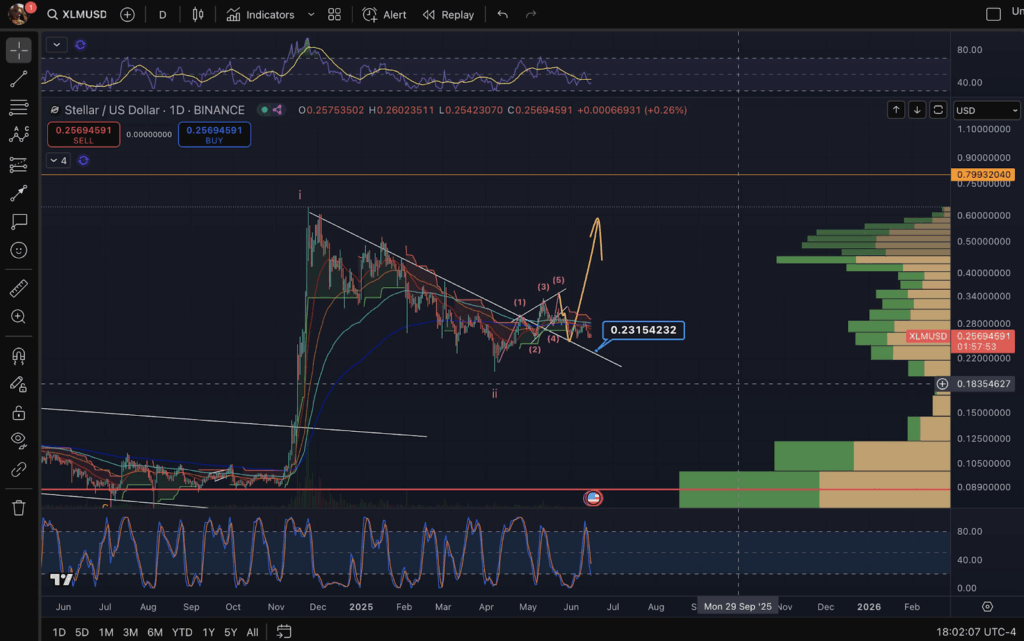Image resolution: width=1024 pixels, height=641 pixels.
Task: Maximize the chart pane icon
Action: 938,110
